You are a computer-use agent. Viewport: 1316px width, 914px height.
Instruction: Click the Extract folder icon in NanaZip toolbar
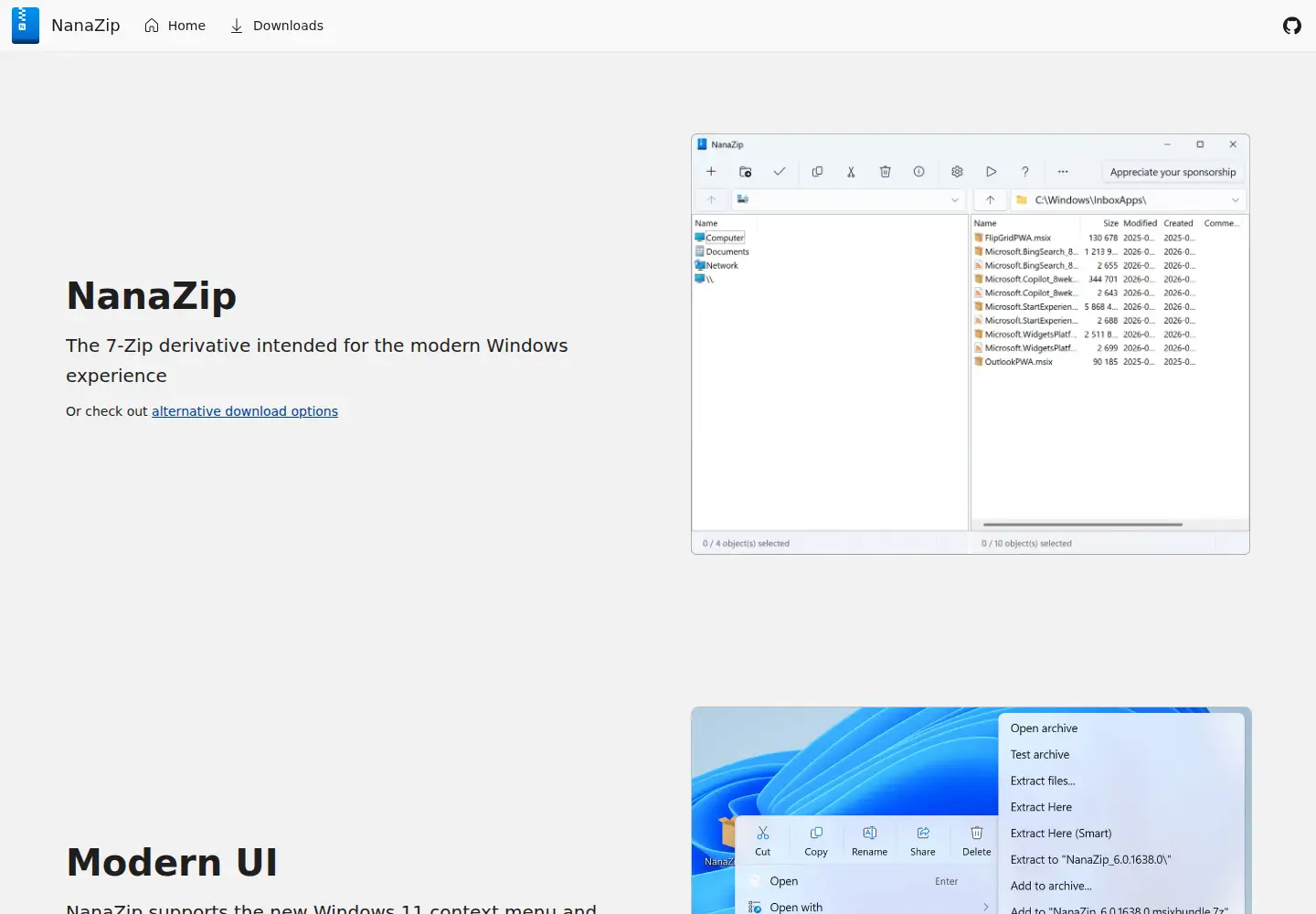coord(746,172)
